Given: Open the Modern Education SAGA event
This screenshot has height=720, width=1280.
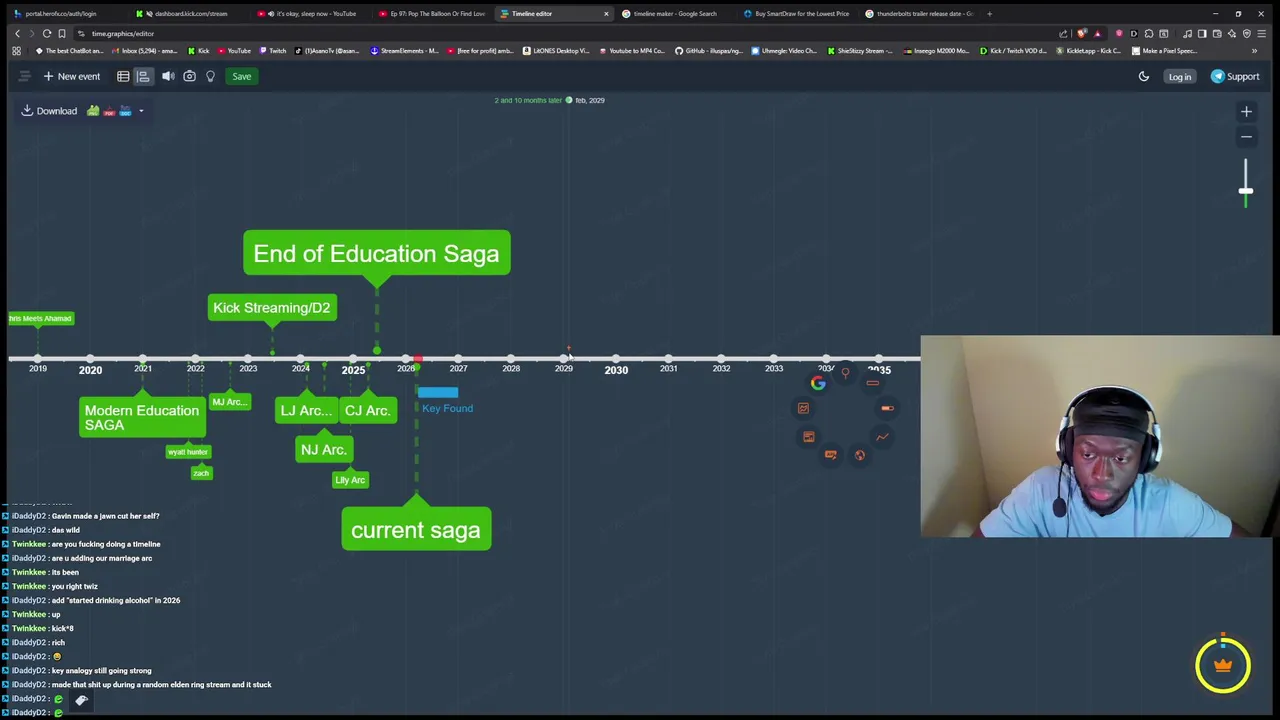Looking at the screenshot, I should (142, 417).
